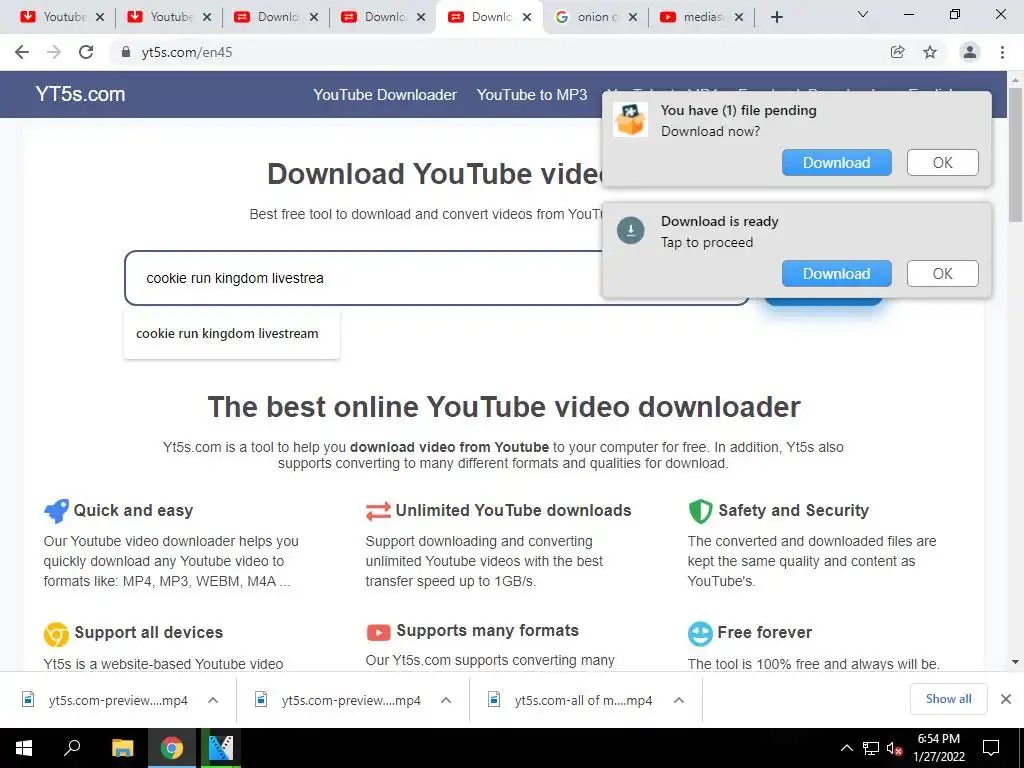Click scrollbar down arrow
The width and height of the screenshot is (1024, 768).
coord(1016,662)
